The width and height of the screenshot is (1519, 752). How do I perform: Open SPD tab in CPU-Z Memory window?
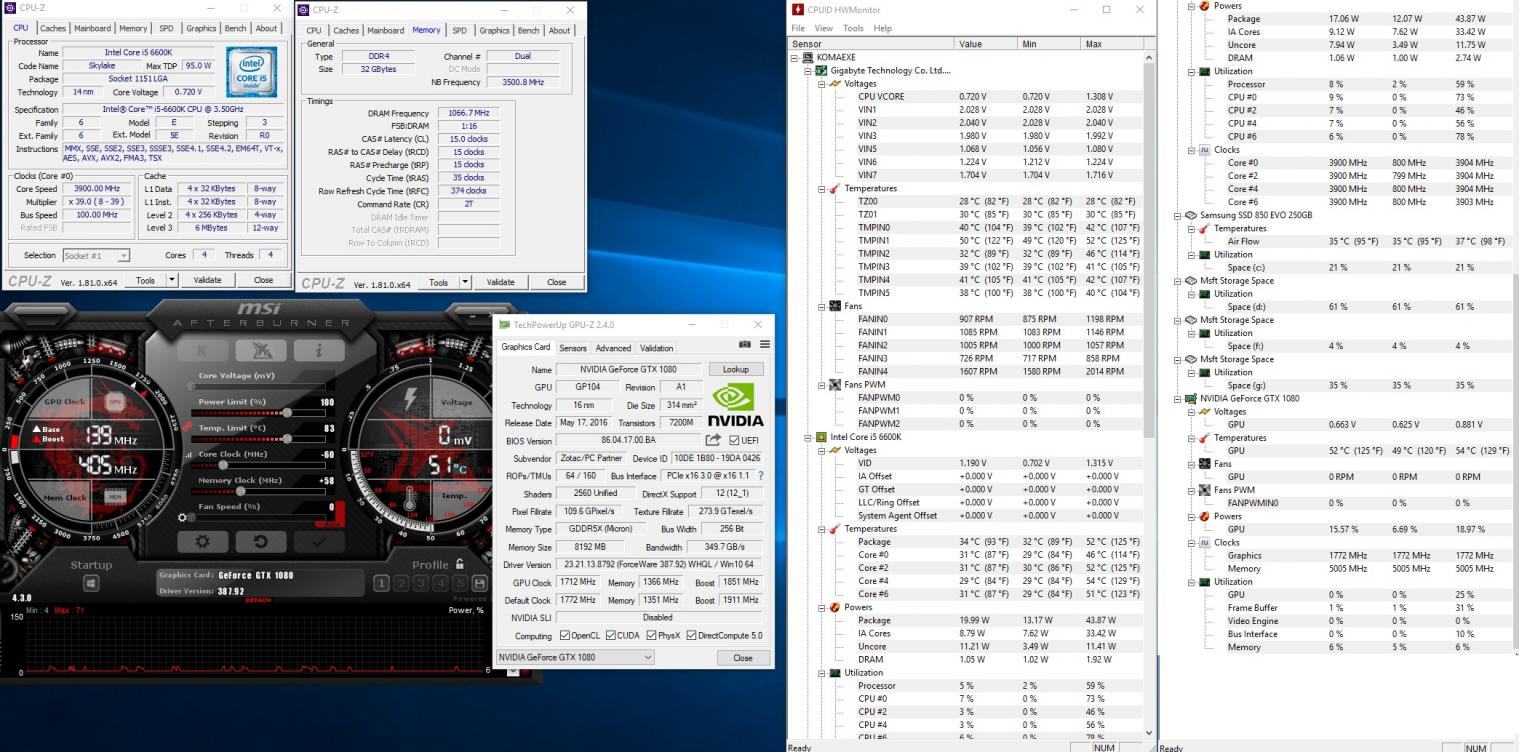pos(459,30)
